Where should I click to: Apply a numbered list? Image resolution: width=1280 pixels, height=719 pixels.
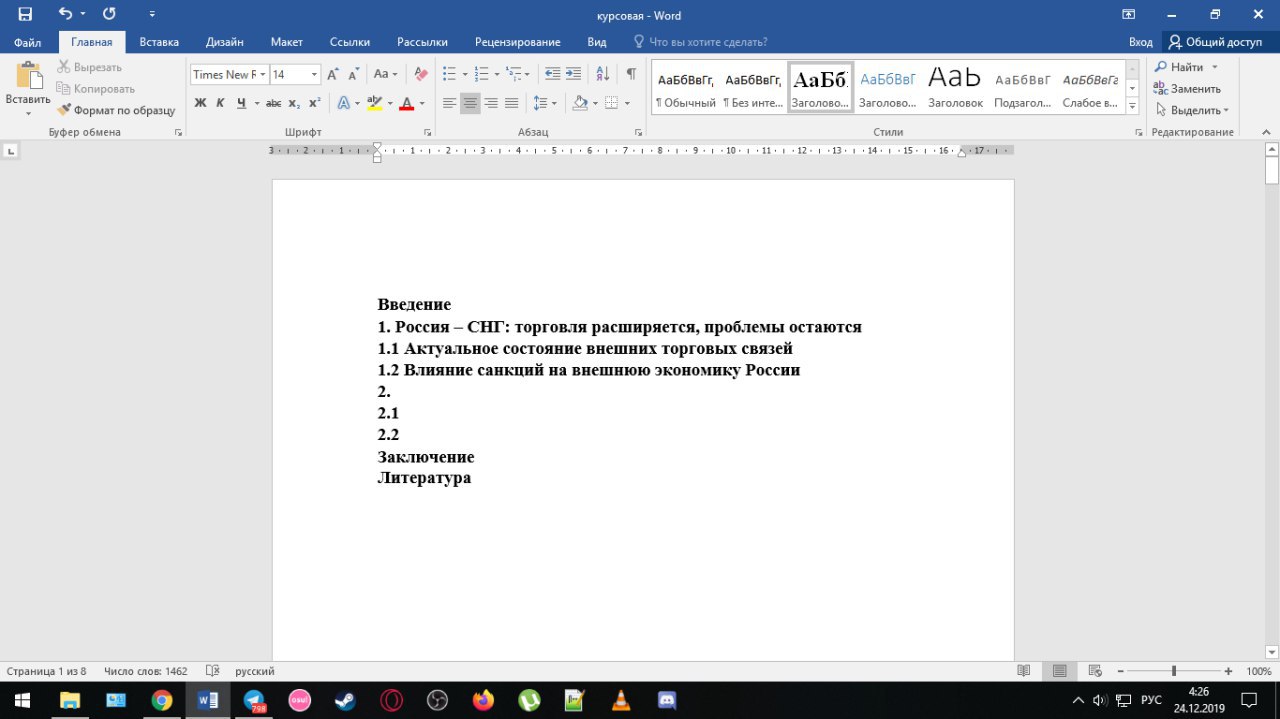point(481,74)
